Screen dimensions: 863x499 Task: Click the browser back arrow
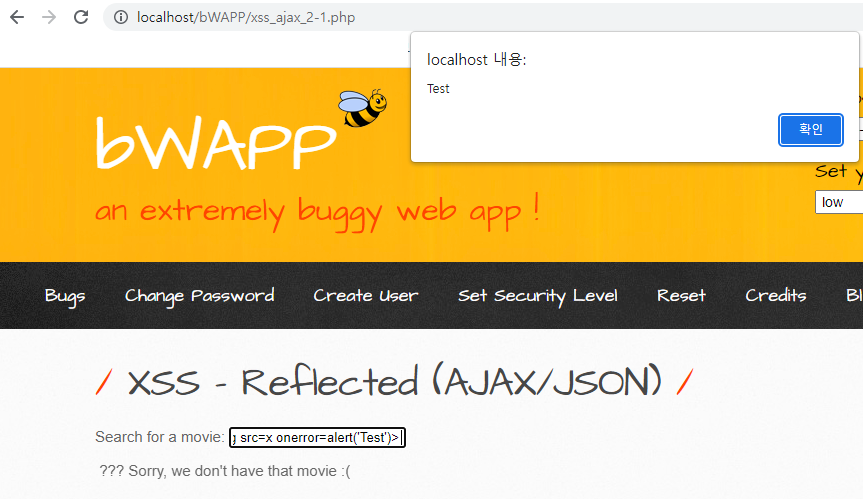[17, 18]
